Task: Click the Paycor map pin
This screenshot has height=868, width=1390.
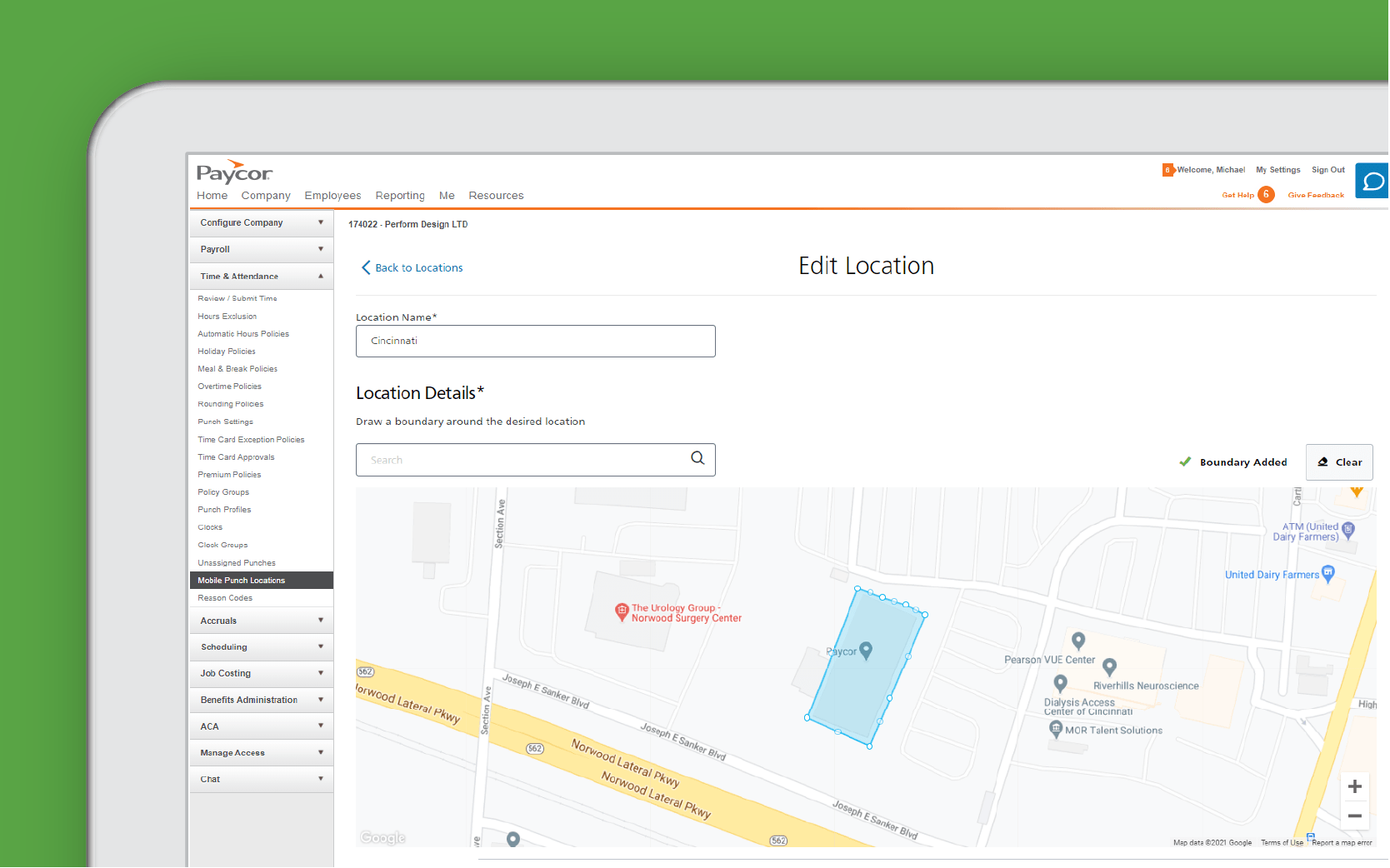Action: point(866,650)
